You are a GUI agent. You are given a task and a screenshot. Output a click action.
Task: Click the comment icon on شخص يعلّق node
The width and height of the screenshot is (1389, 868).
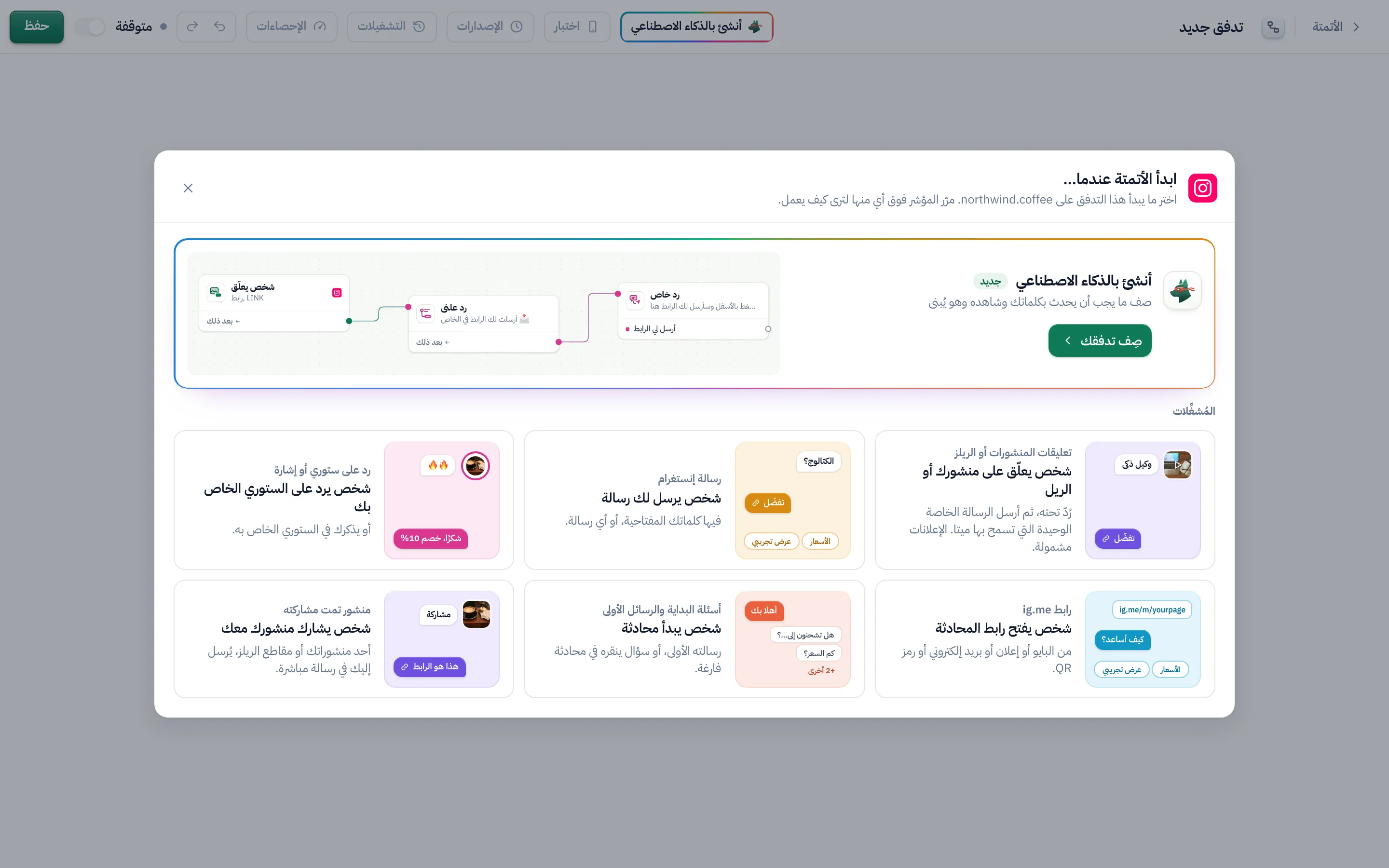pyautogui.click(x=215, y=292)
